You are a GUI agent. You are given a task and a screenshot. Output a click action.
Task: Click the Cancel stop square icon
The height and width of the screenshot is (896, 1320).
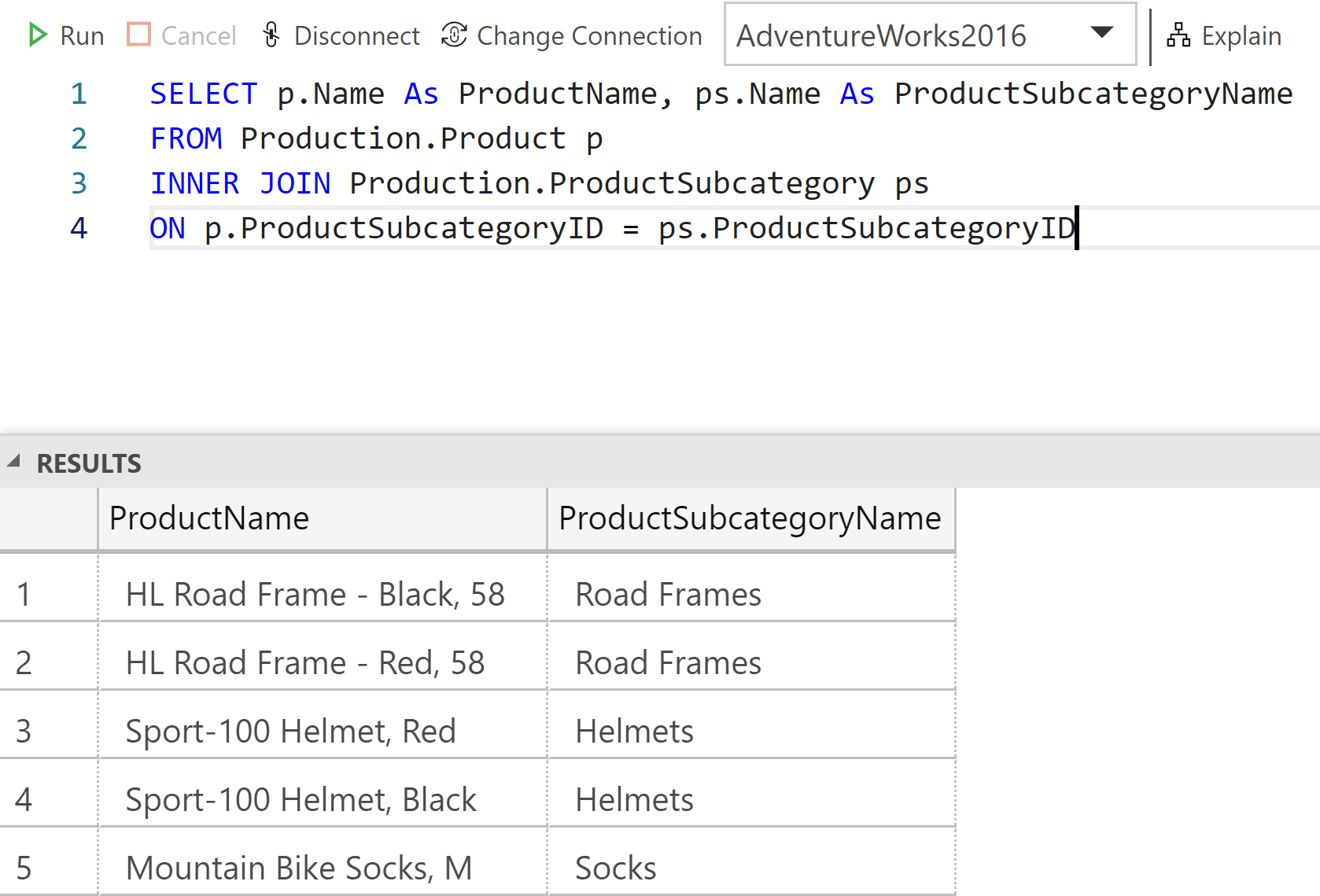(139, 35)
